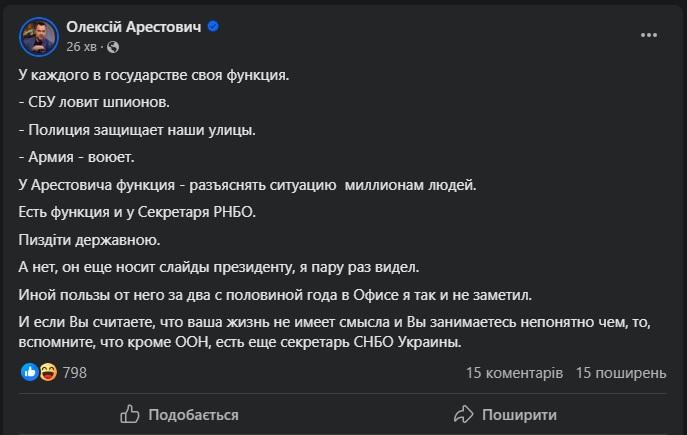Click the globe public-audience icon
687x435 pixels.
[113, 46]
